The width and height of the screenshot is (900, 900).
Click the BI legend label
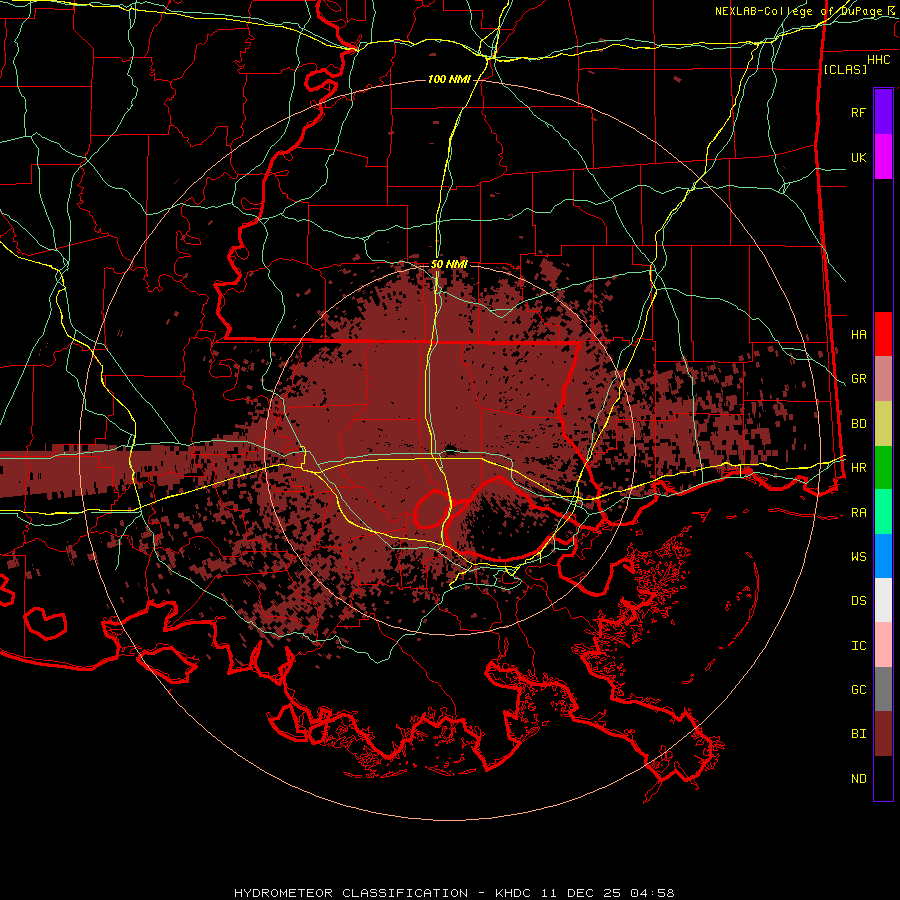click(858, 734)
